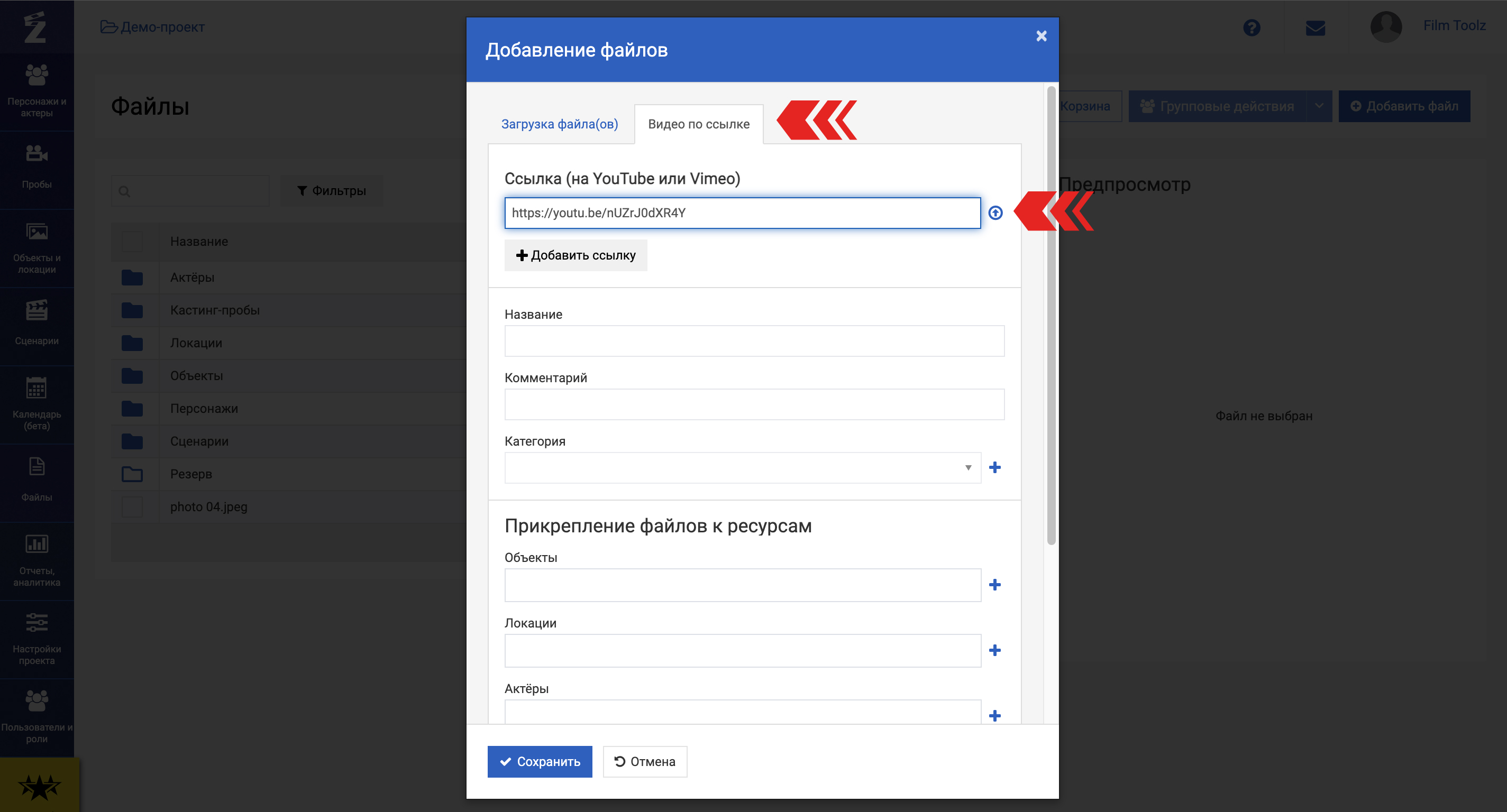The image size is (1507, 812).
Task: Open Настройки проекта section
Action: [37, 639]
